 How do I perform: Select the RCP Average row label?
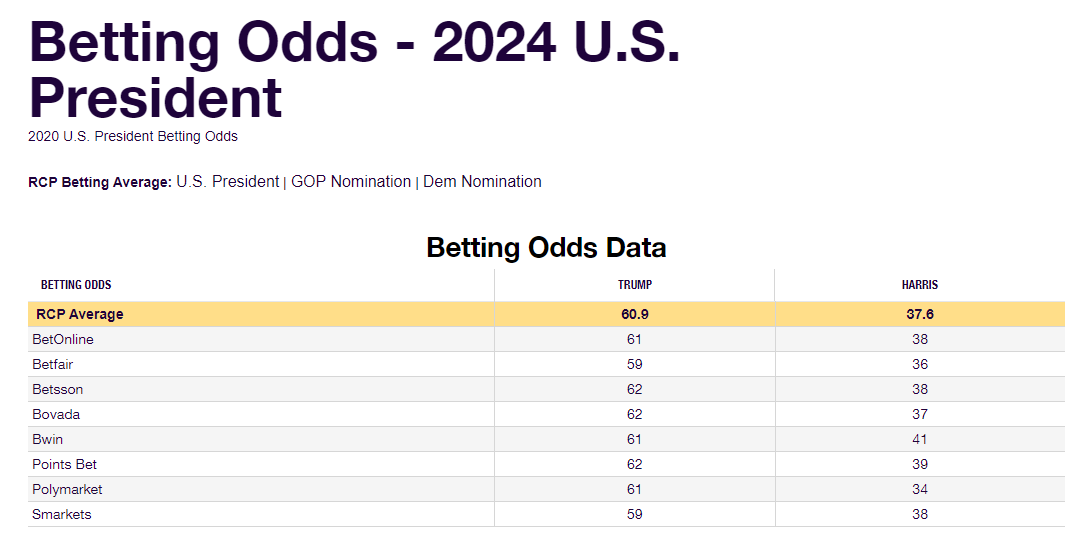point(80,314)
